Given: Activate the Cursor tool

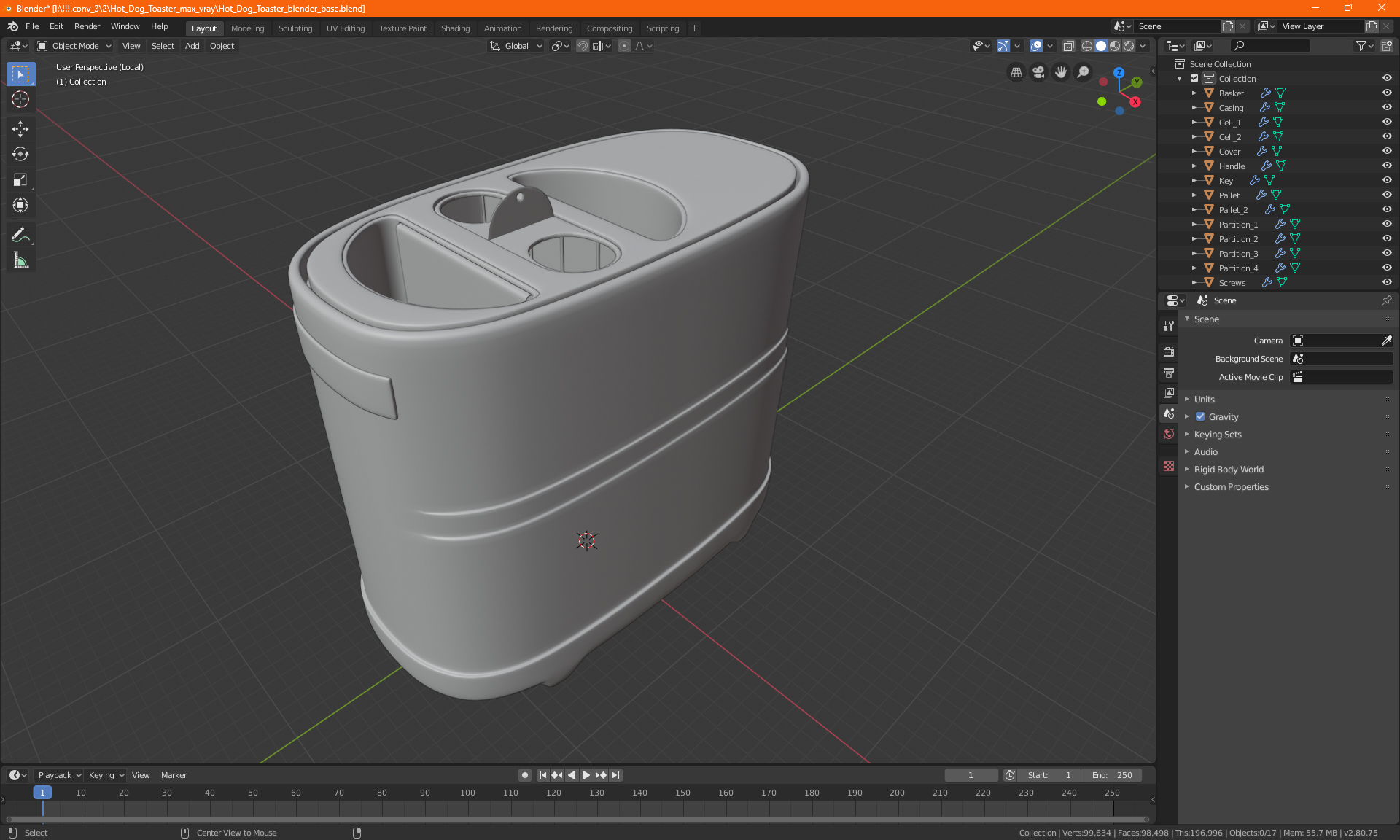Looking at the screenshot, I should 20,99.
